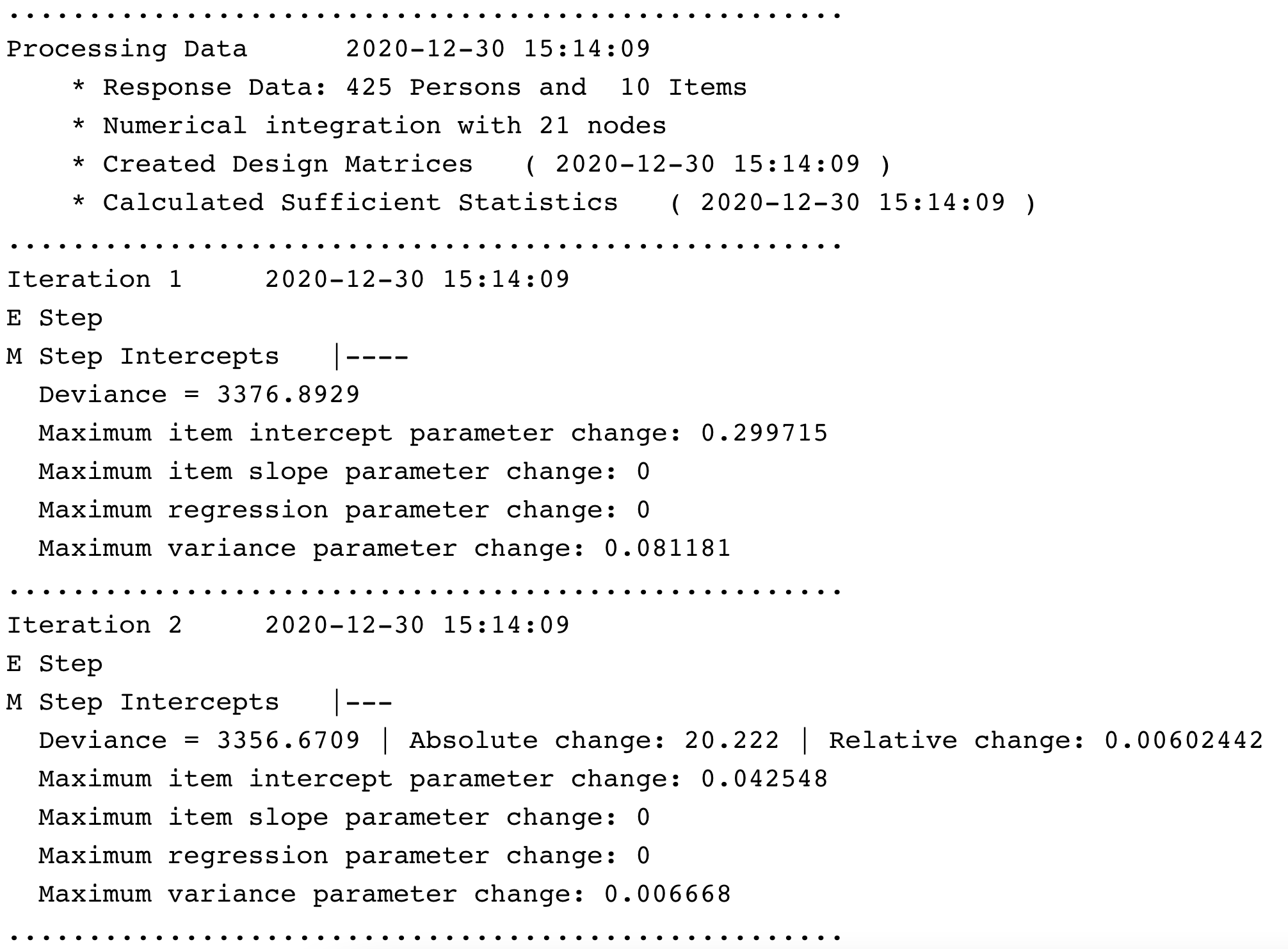1288x949 pixels.
Task: Click the 'Processing Data' heading text
Action: click(x=127, y=49)
